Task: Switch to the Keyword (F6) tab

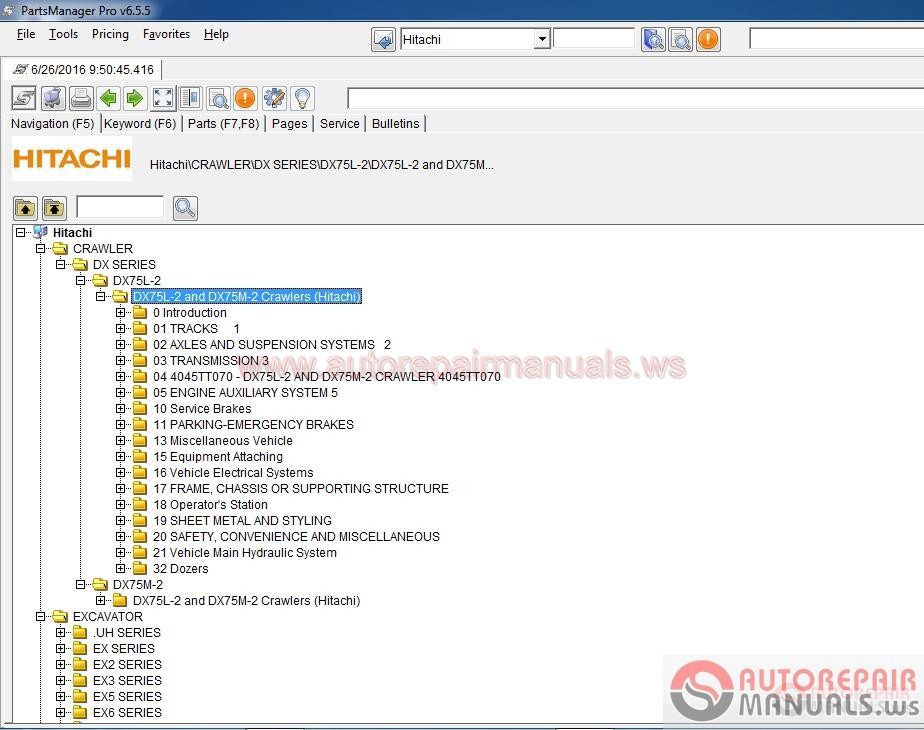Action: (140, 123)
